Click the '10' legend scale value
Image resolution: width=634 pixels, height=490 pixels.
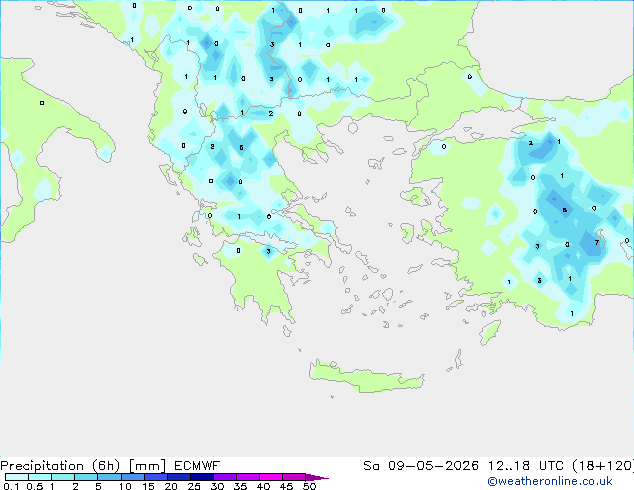(x=125, y=486)
